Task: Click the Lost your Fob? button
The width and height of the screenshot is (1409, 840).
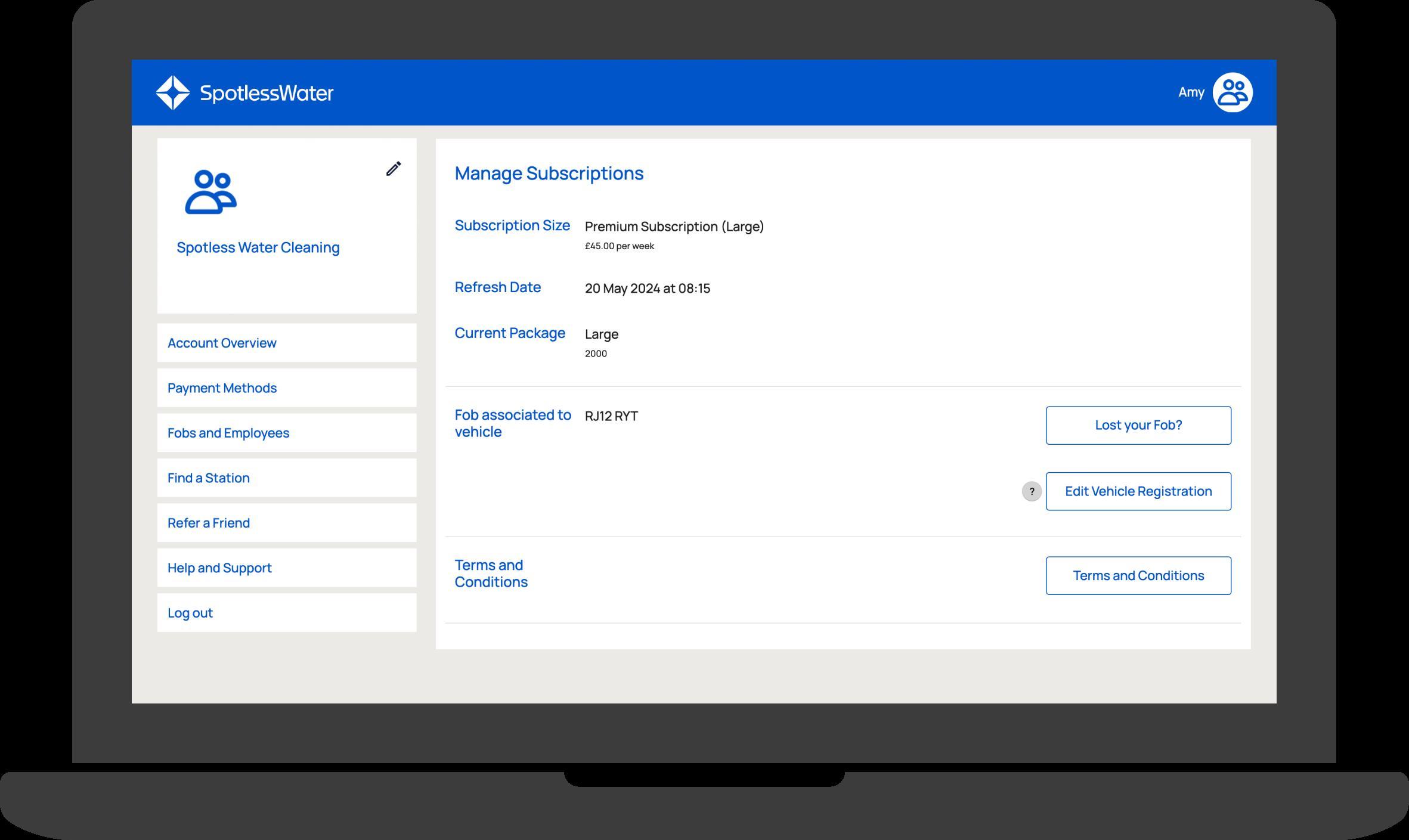Action: [1138, 425]
